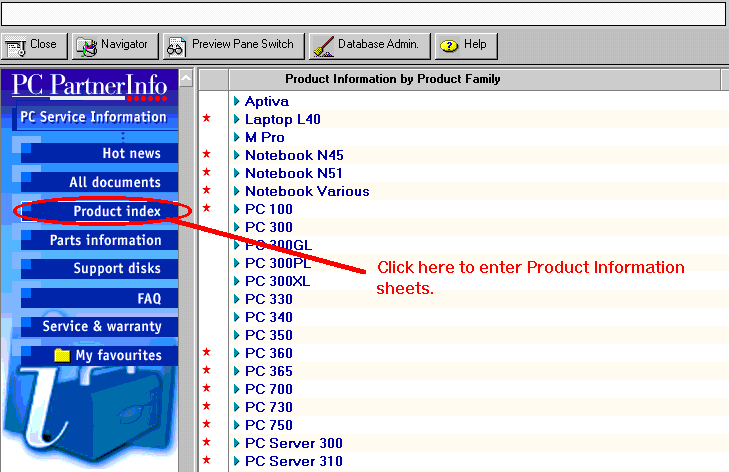Click the red star beside Laptop L40

point(207,119)
